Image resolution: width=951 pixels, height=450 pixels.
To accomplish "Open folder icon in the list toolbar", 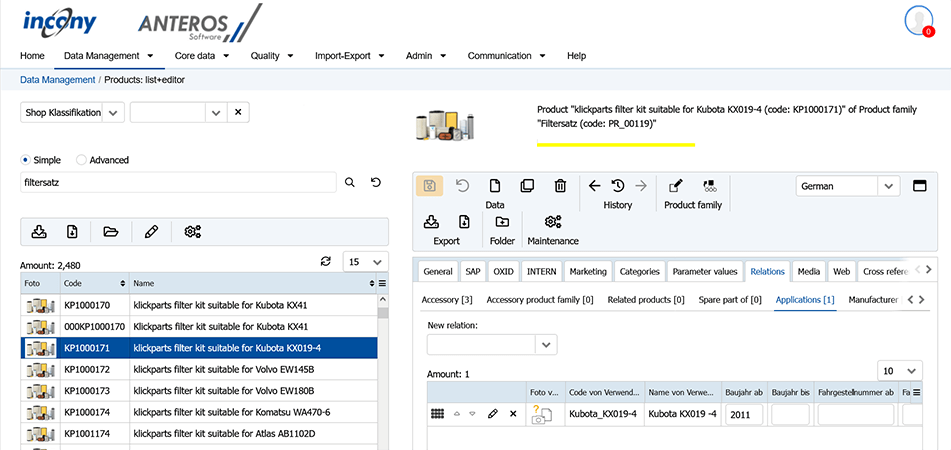I will [x=110, y=231].
